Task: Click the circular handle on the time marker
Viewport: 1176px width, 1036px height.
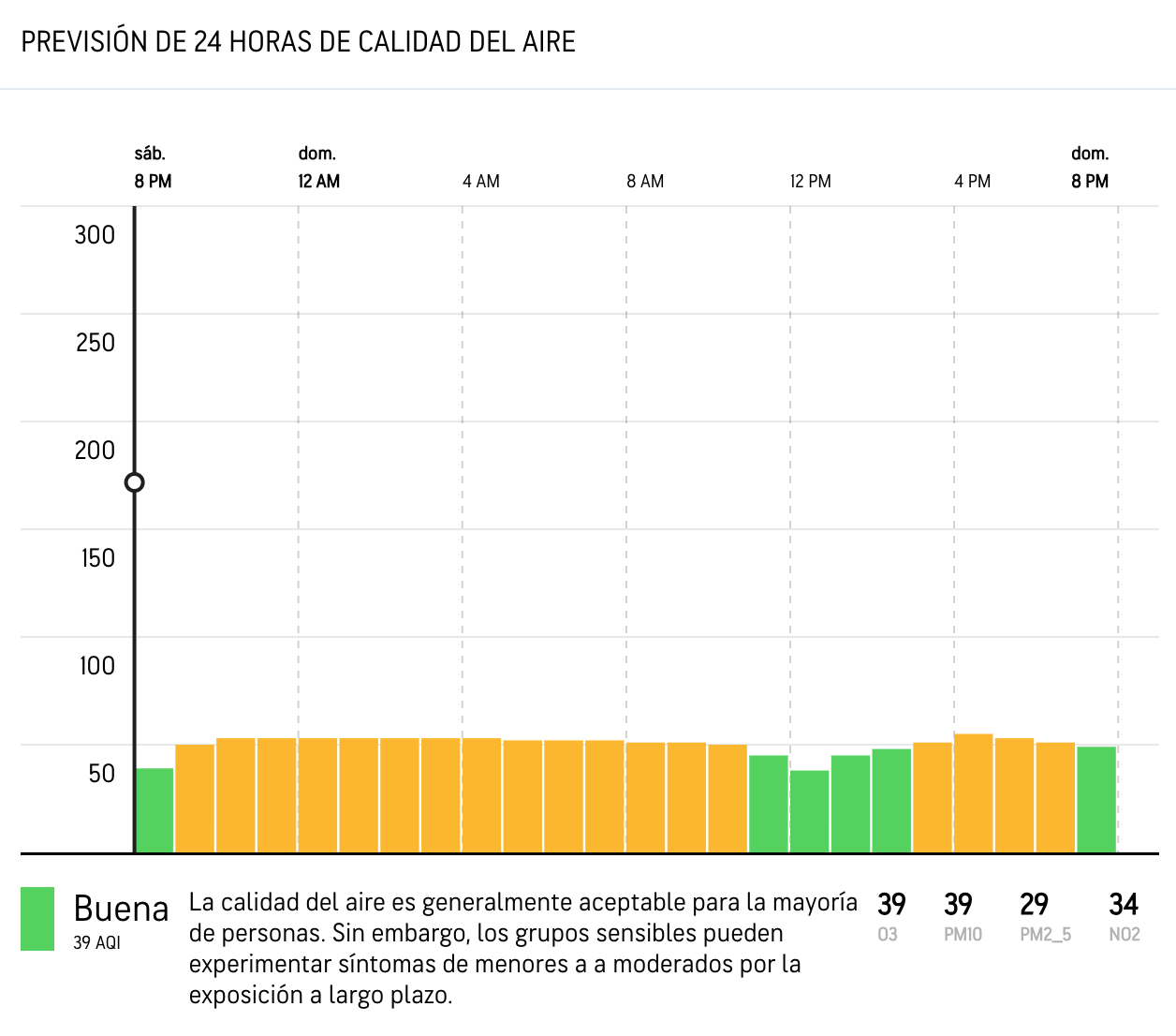Action: pyautogui.click(x=135, y=482)
